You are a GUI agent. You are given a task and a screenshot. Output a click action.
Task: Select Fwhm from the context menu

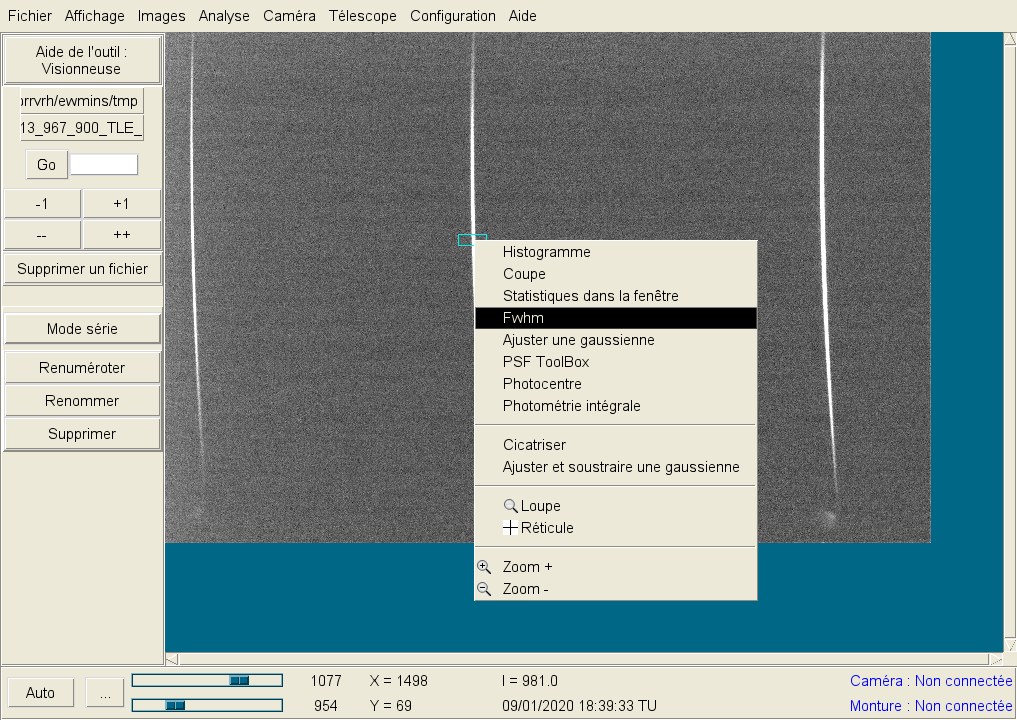coord(615,318)
